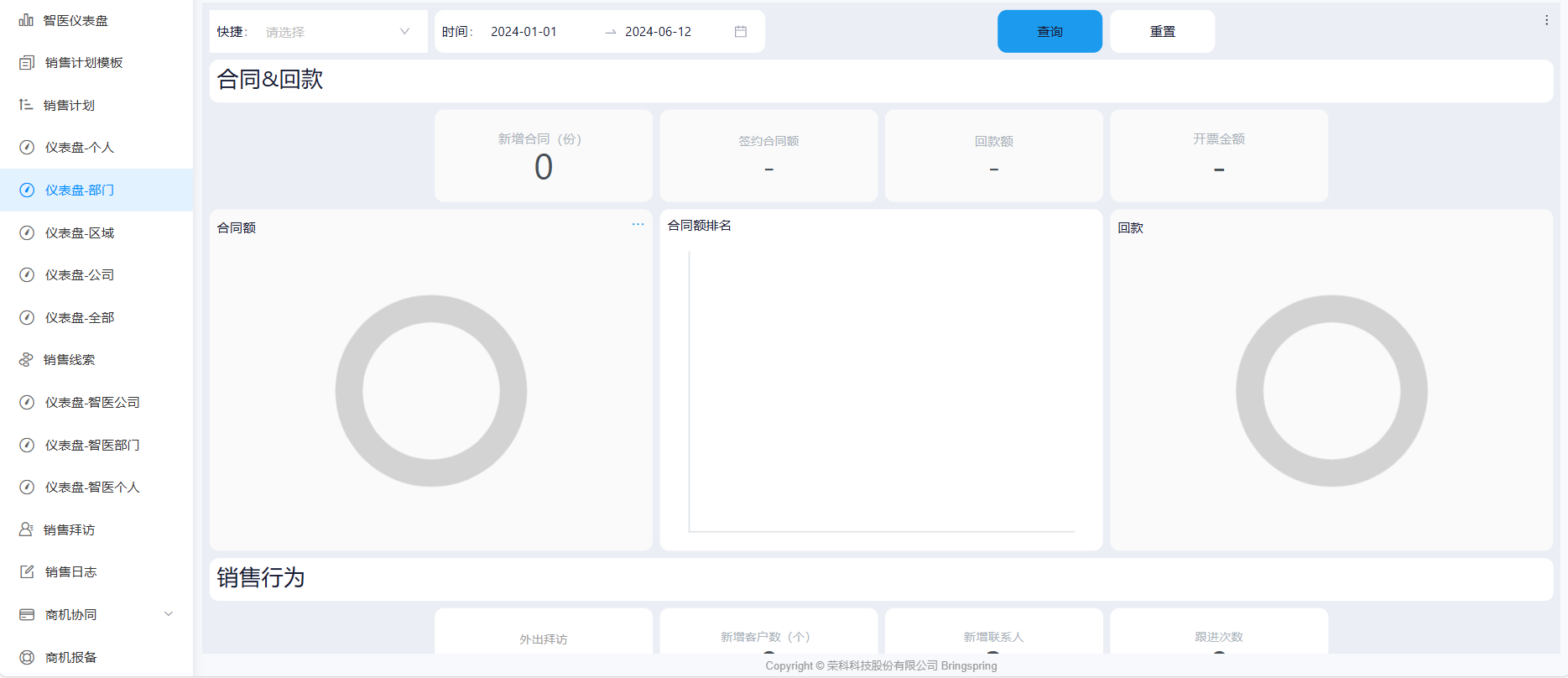The width and height of the screenshot is (1568, 678).
Task: Click the end date 2024-06-12 field
Action: point(658,32)
